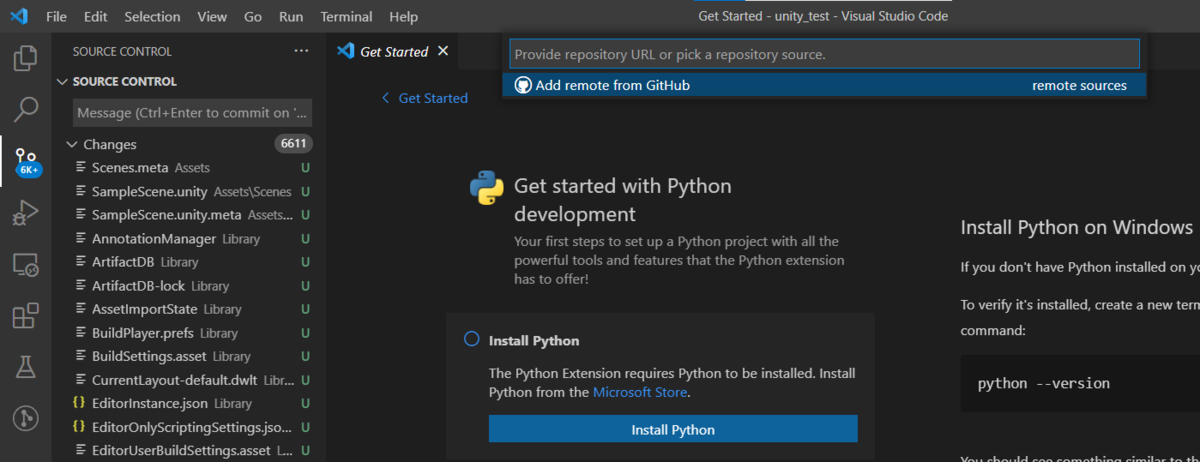This screenshot has width=1200, height=462.
Task: Click the SOURCE CONTROL panel title
Action: (x=122, y=51)
